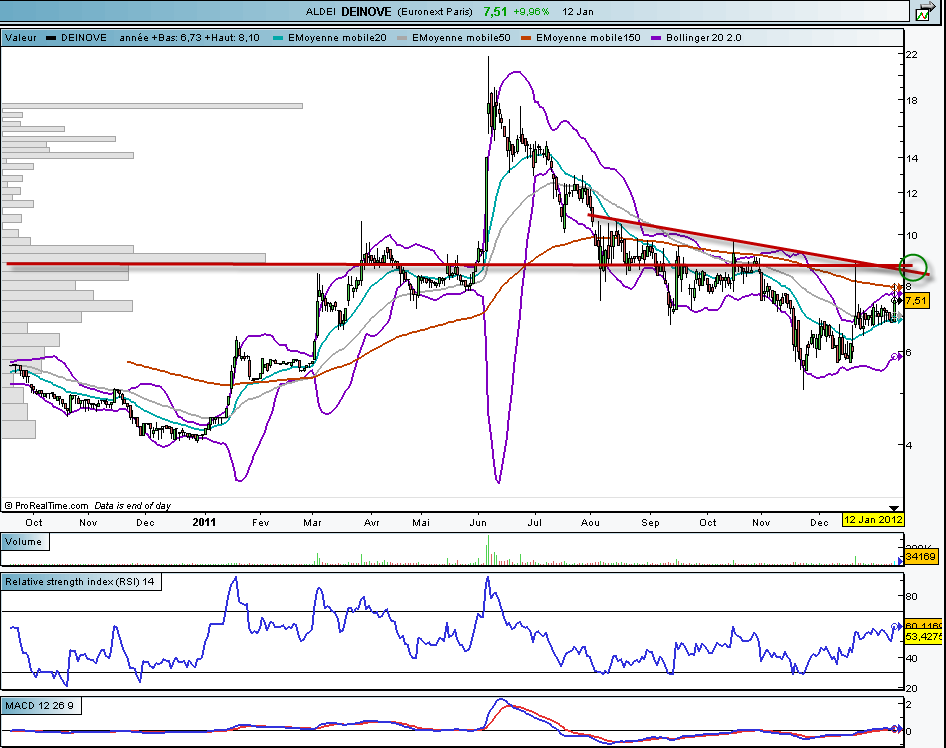The width and height of the screenshot is (946, 748).
Task: Click the chart icon in top-right corner
Action: (924, 12)
